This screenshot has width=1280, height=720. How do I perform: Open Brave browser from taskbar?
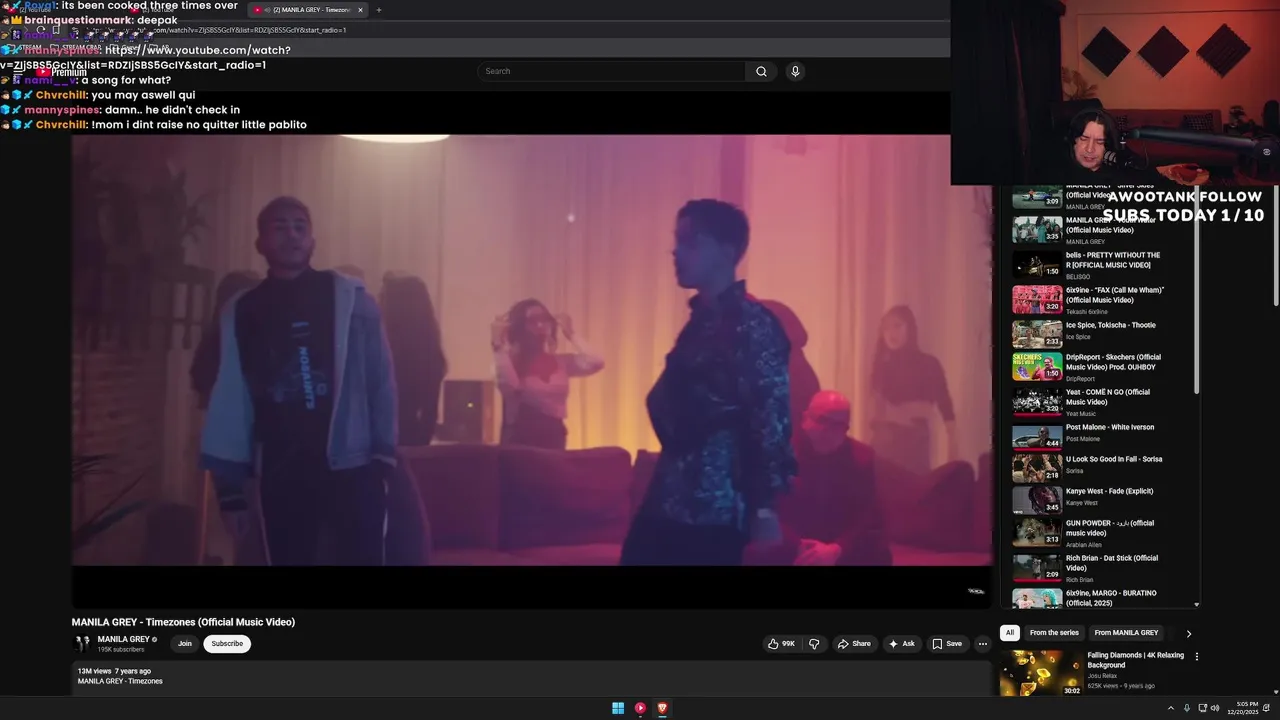(x=662, y=708)
